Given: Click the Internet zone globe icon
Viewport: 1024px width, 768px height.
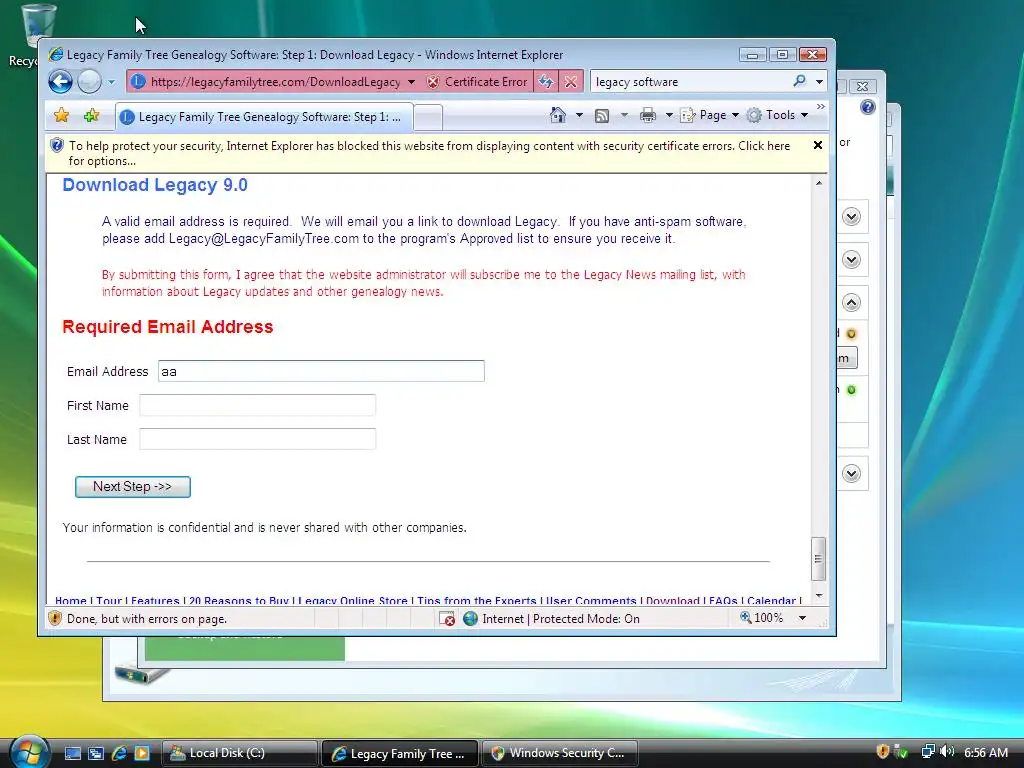Looking at the screenshot, I should (x=470, y=618).
